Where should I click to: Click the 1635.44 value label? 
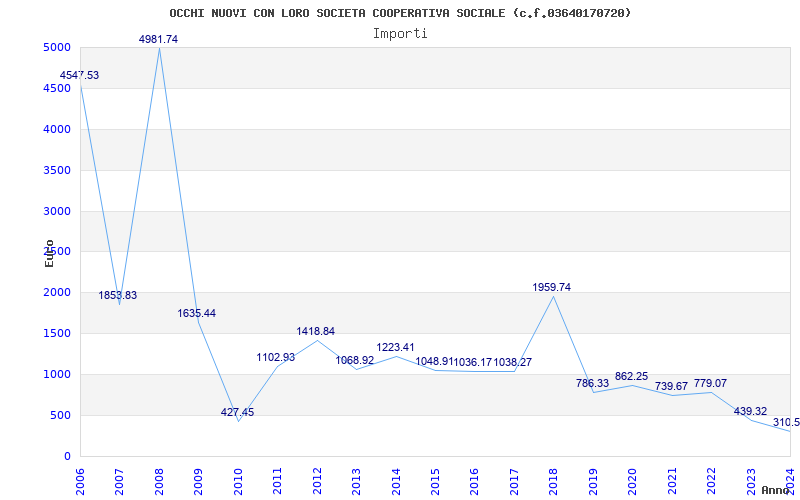tap(197, 313)
